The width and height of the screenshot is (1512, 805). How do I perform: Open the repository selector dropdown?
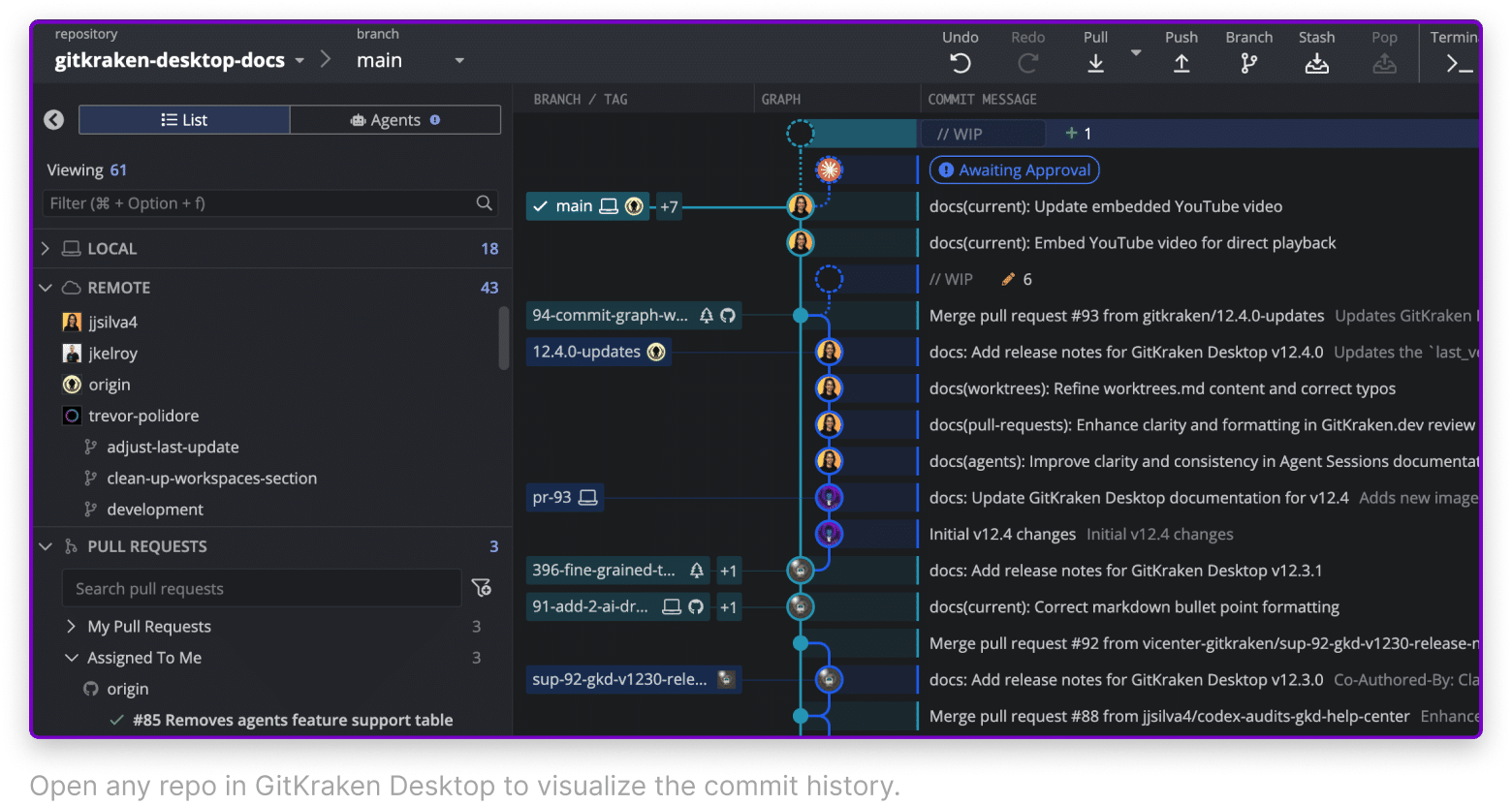(299, 61)
